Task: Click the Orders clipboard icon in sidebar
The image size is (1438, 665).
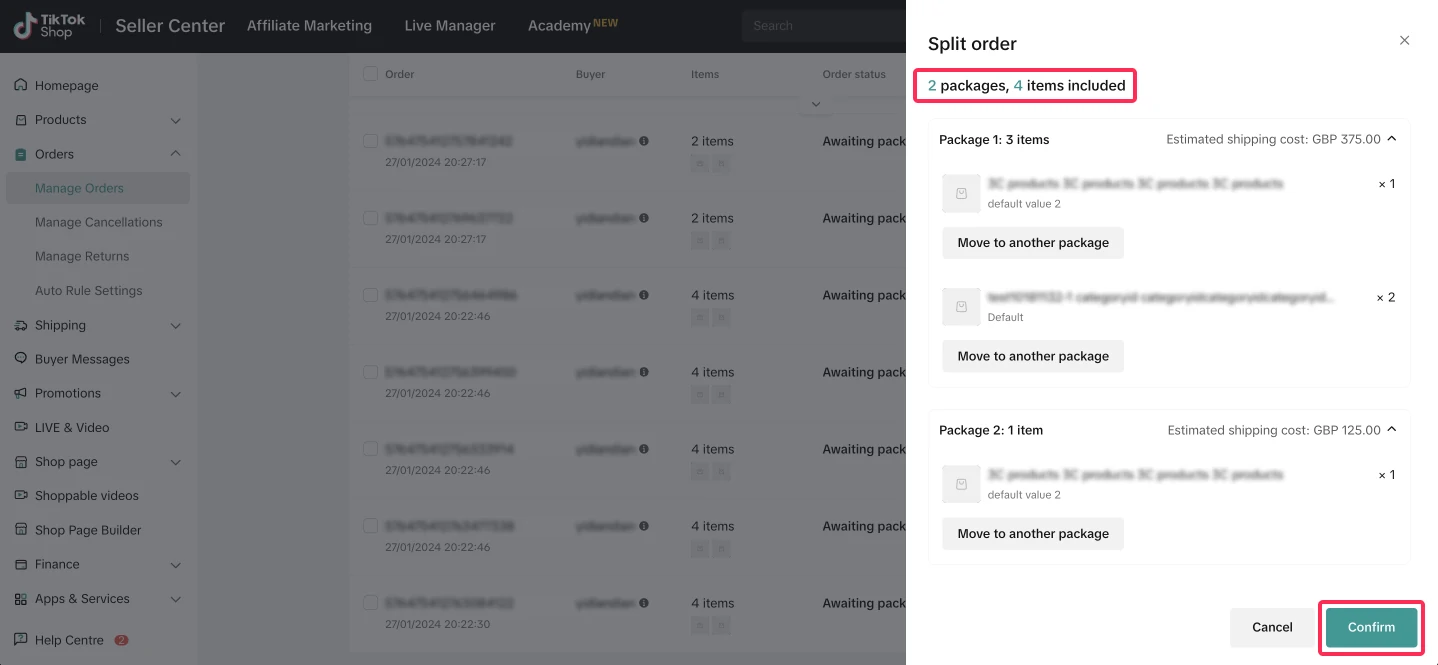Action: [21, 154]
